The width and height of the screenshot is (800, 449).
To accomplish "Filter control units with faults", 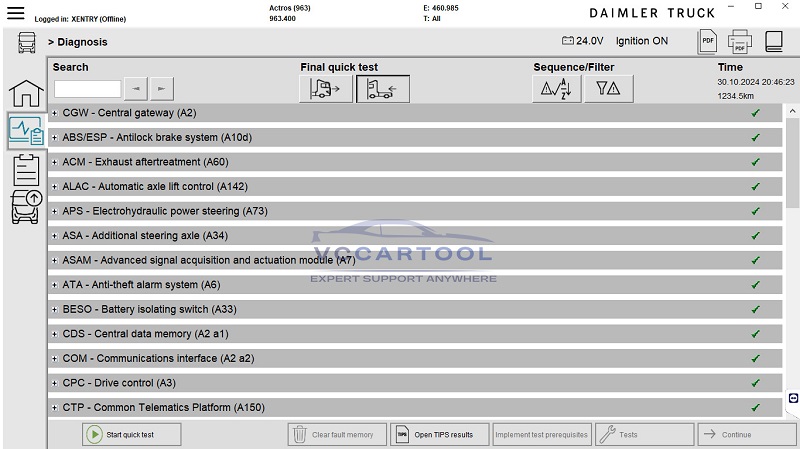I will [609, 89].
